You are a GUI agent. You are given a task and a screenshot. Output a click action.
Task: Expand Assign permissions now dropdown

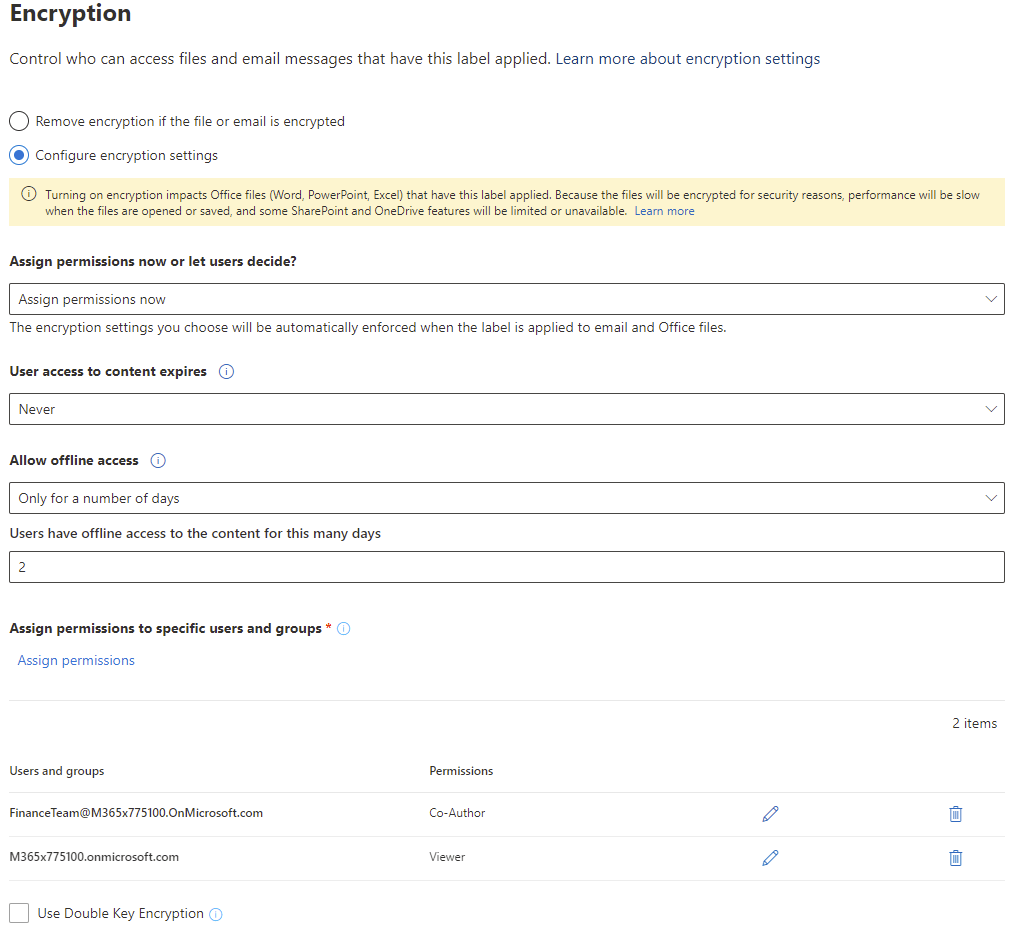[x=506, y=299]
